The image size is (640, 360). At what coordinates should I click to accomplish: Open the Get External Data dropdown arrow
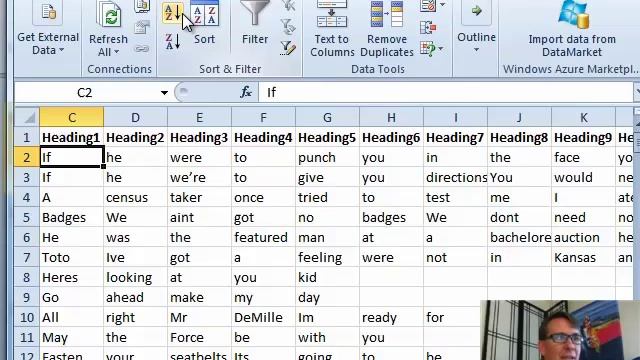pyautogui.click(x=62, y=50)
